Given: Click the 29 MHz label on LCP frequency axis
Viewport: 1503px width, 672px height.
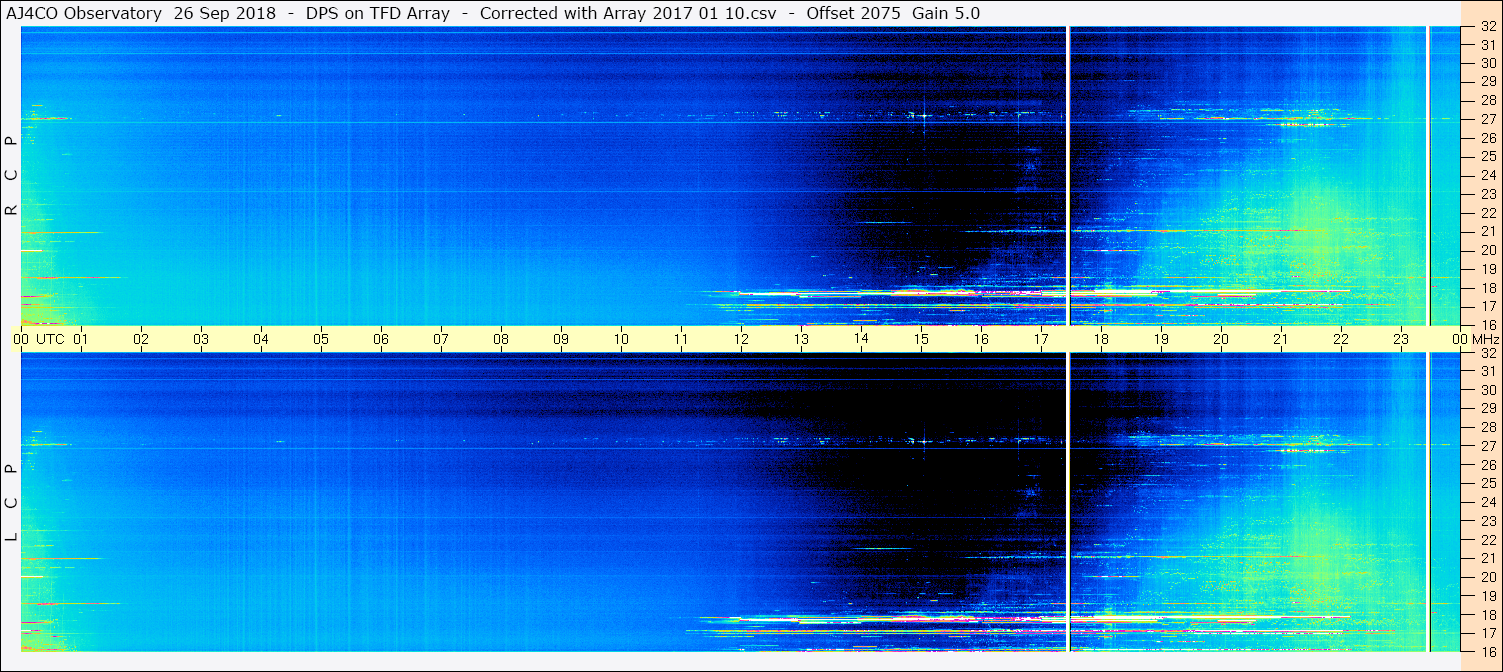Looking at the screenshot, I should 1488,409.
